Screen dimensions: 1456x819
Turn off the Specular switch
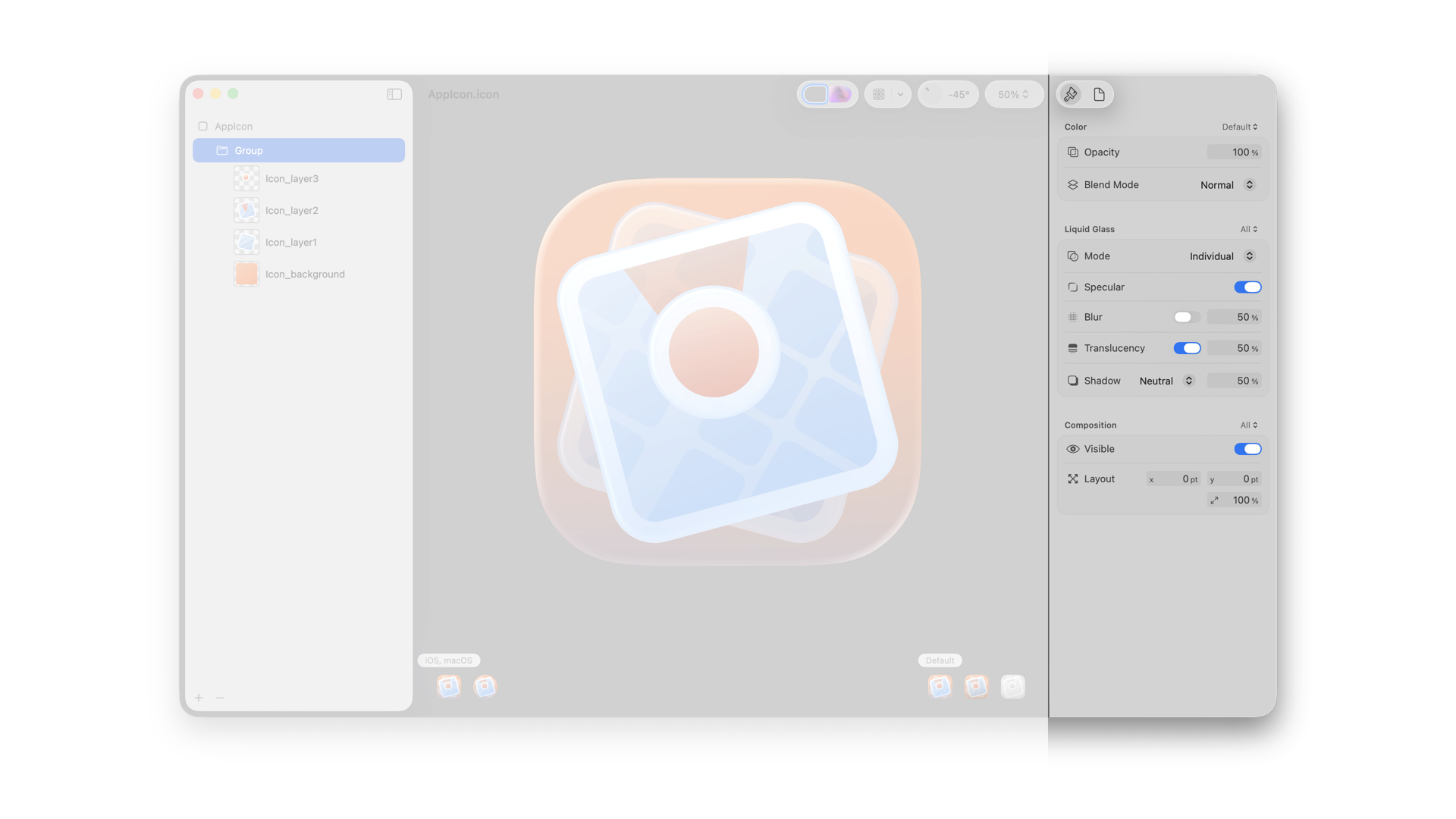point(1247,287)
